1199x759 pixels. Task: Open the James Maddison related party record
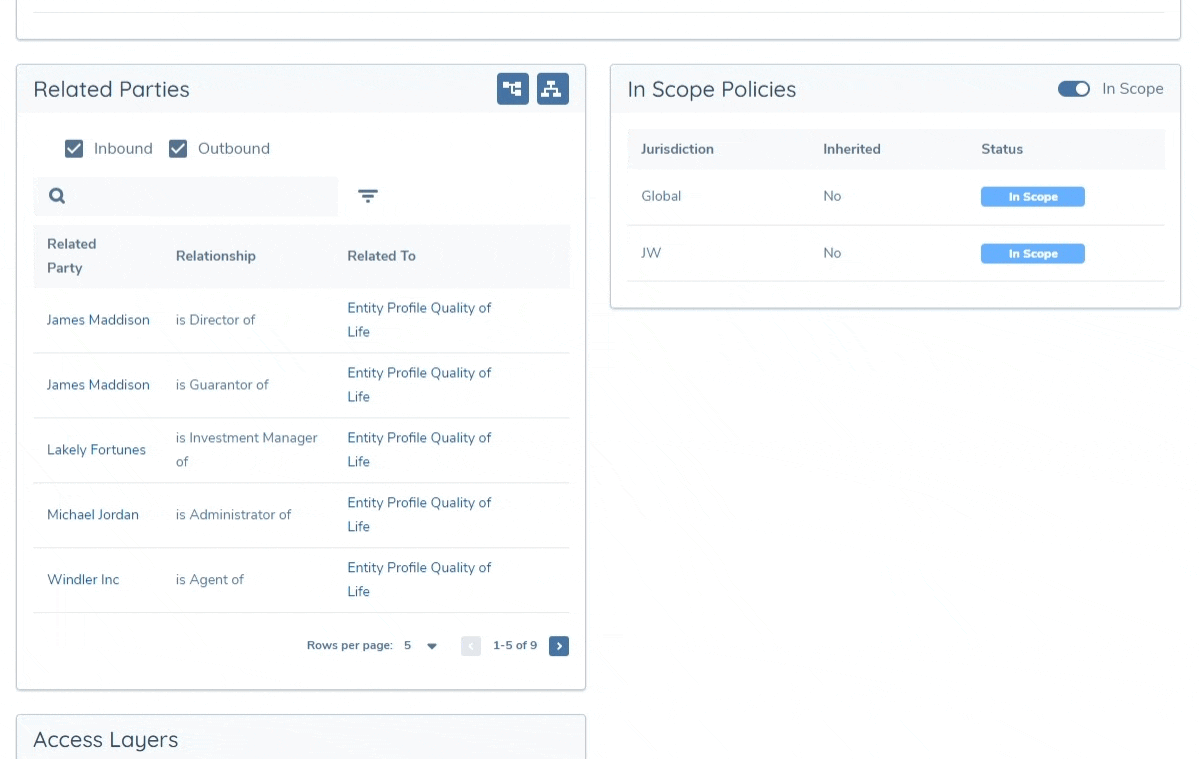point(98,319)
